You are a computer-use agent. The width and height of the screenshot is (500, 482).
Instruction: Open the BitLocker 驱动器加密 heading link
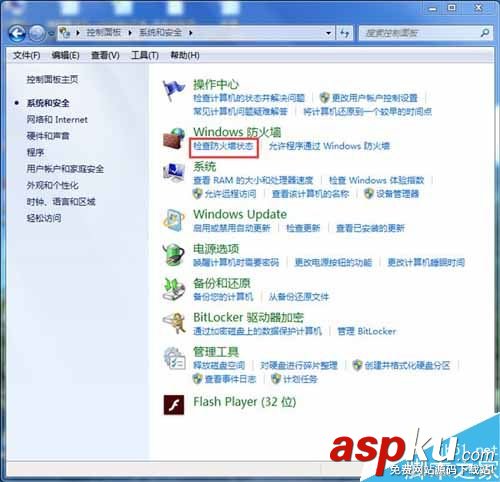tap(248, 317)
